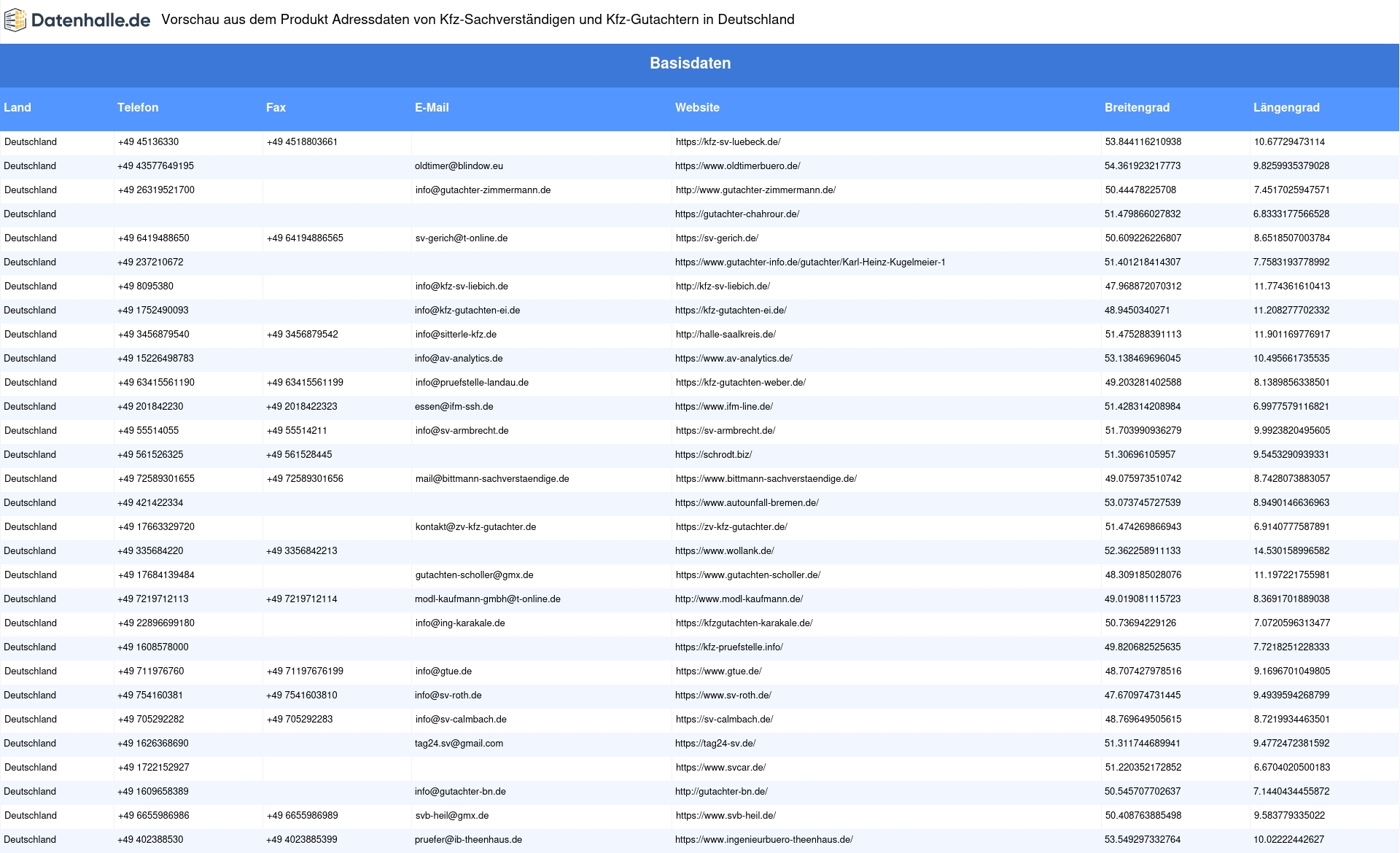Open the Karl-Heinz-Kugelmeier-1 gutachter-info link

[810, 262]
